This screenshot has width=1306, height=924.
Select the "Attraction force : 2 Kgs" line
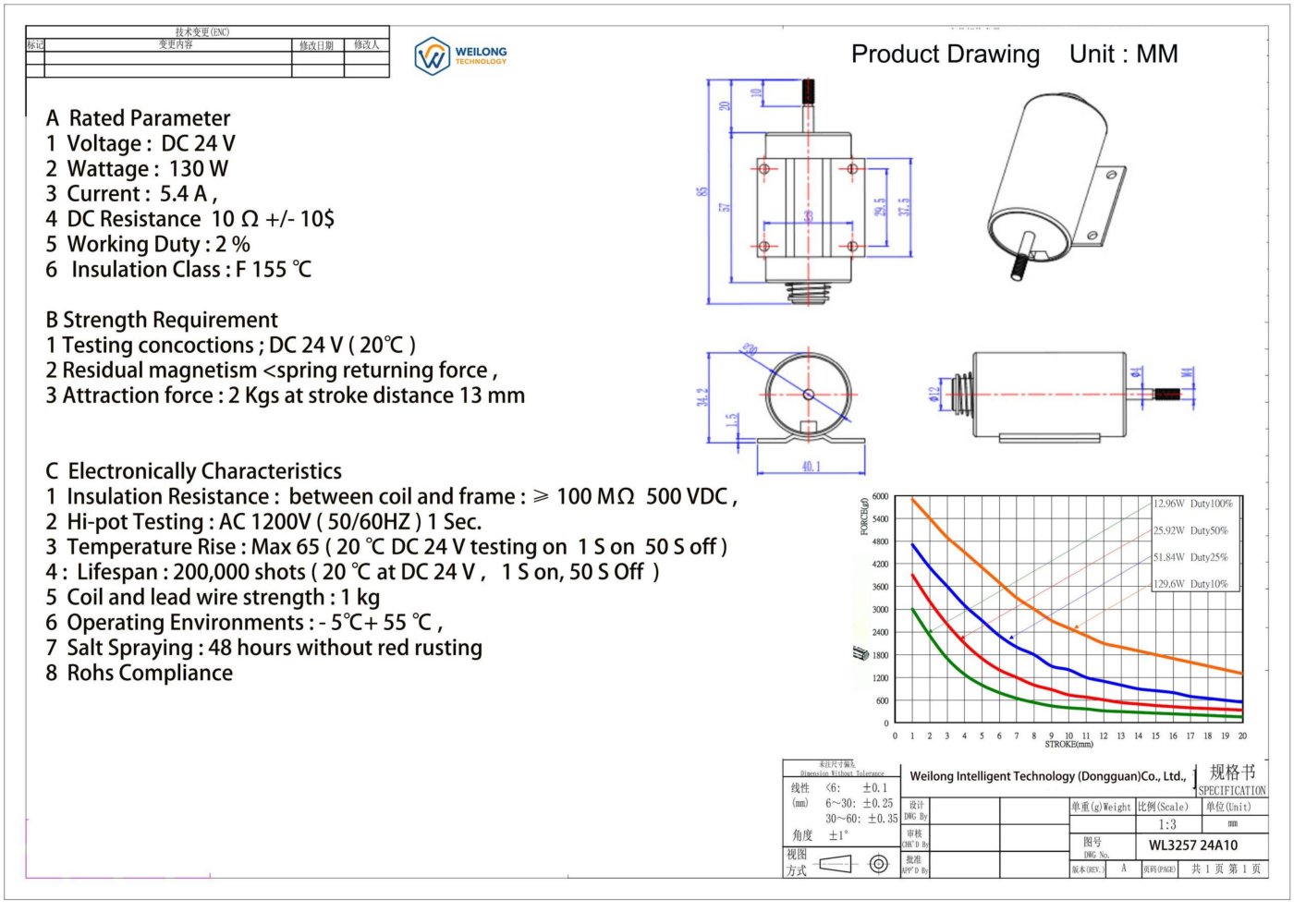(286, 395)
